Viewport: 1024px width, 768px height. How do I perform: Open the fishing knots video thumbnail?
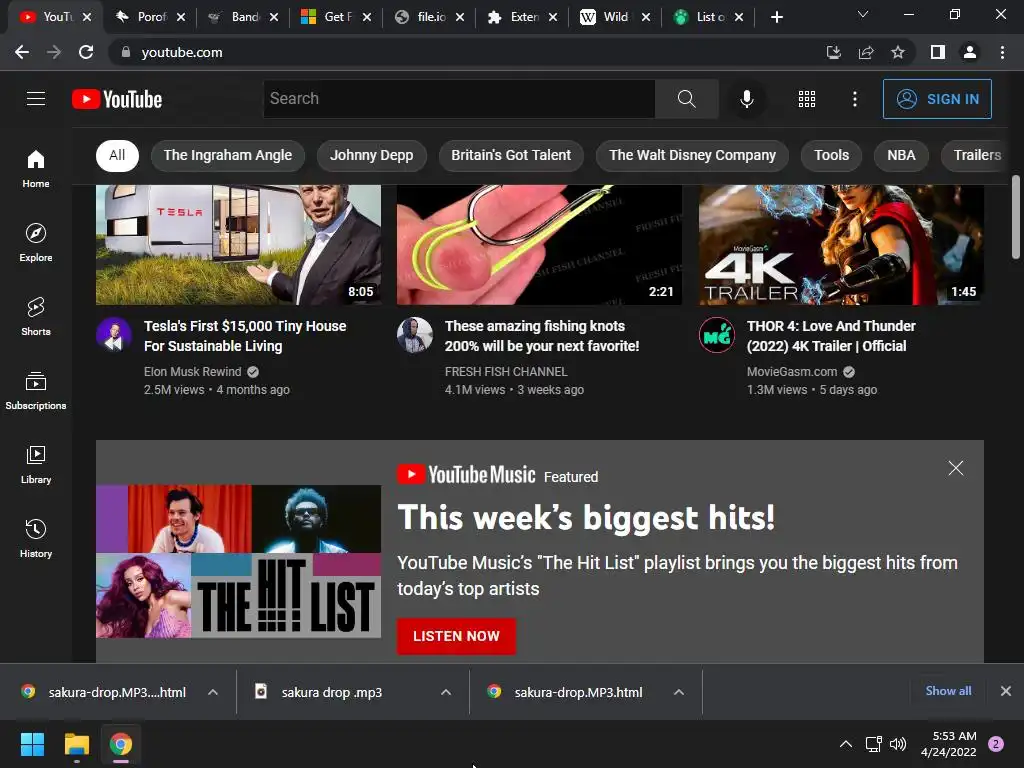coord(539,245)
